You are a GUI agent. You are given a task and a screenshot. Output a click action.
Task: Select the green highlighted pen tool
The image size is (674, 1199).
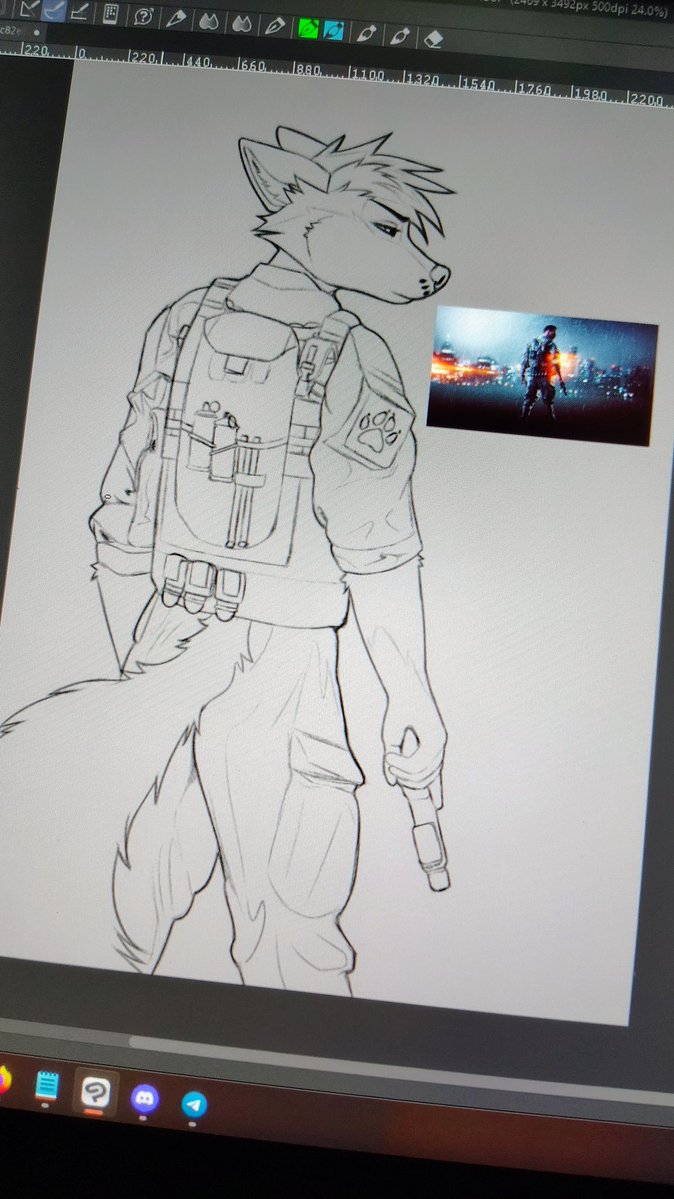click(308, 28)
